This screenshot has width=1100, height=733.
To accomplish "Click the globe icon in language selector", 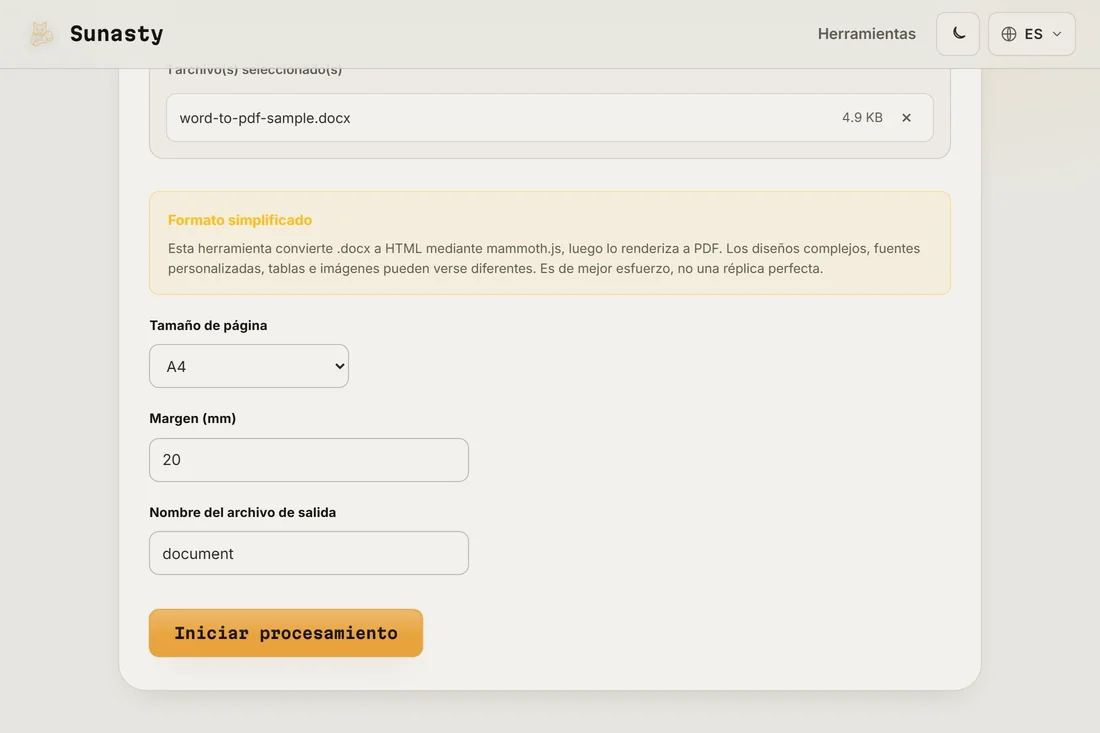I will point(1009,34).
